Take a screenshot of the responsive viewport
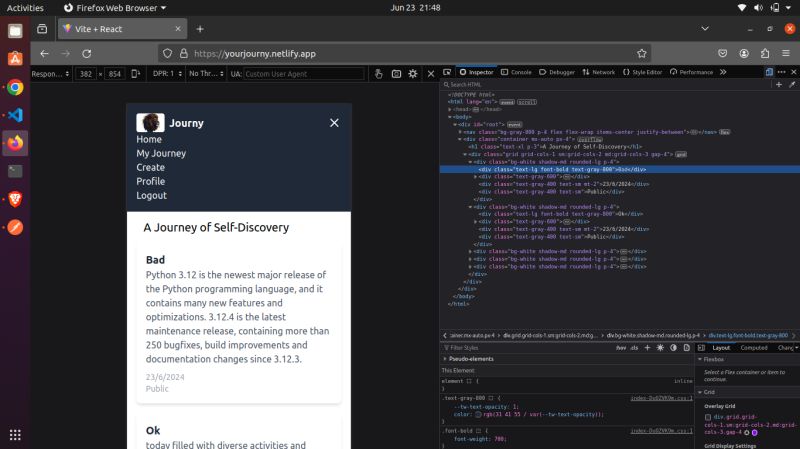 (396, 73)
